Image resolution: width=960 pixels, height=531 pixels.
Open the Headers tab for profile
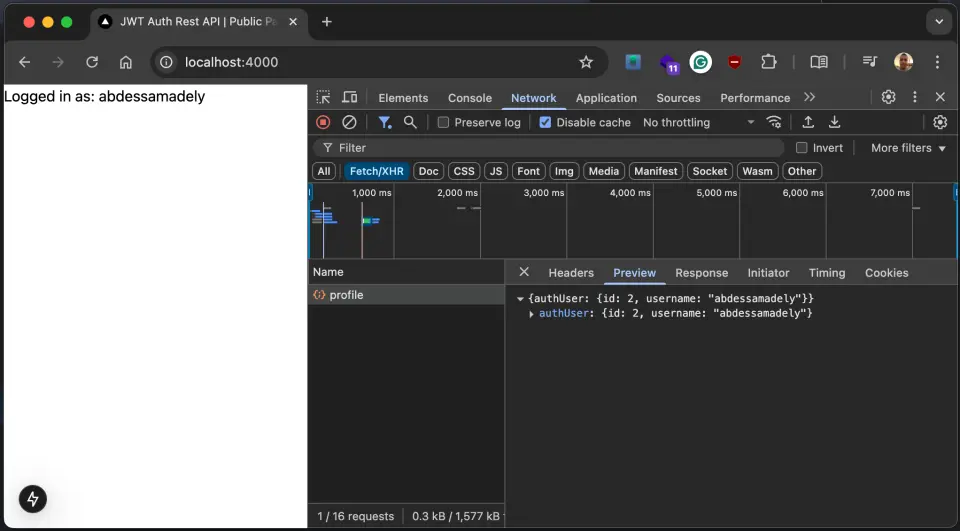pyautogui.click(x=570, y=273)
